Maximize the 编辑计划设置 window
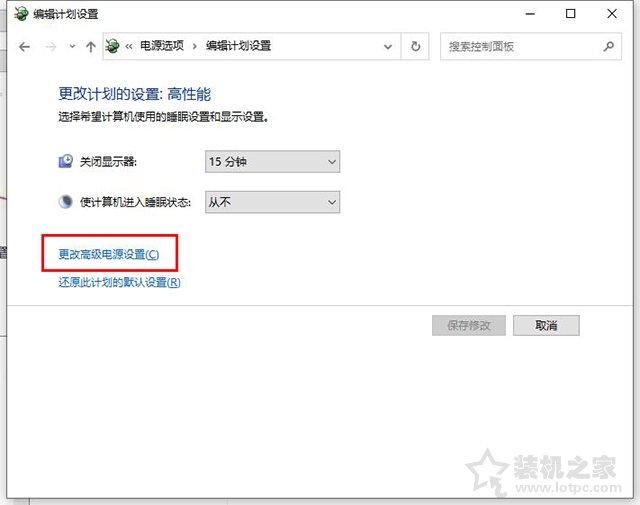 click(x=571, y=14)
